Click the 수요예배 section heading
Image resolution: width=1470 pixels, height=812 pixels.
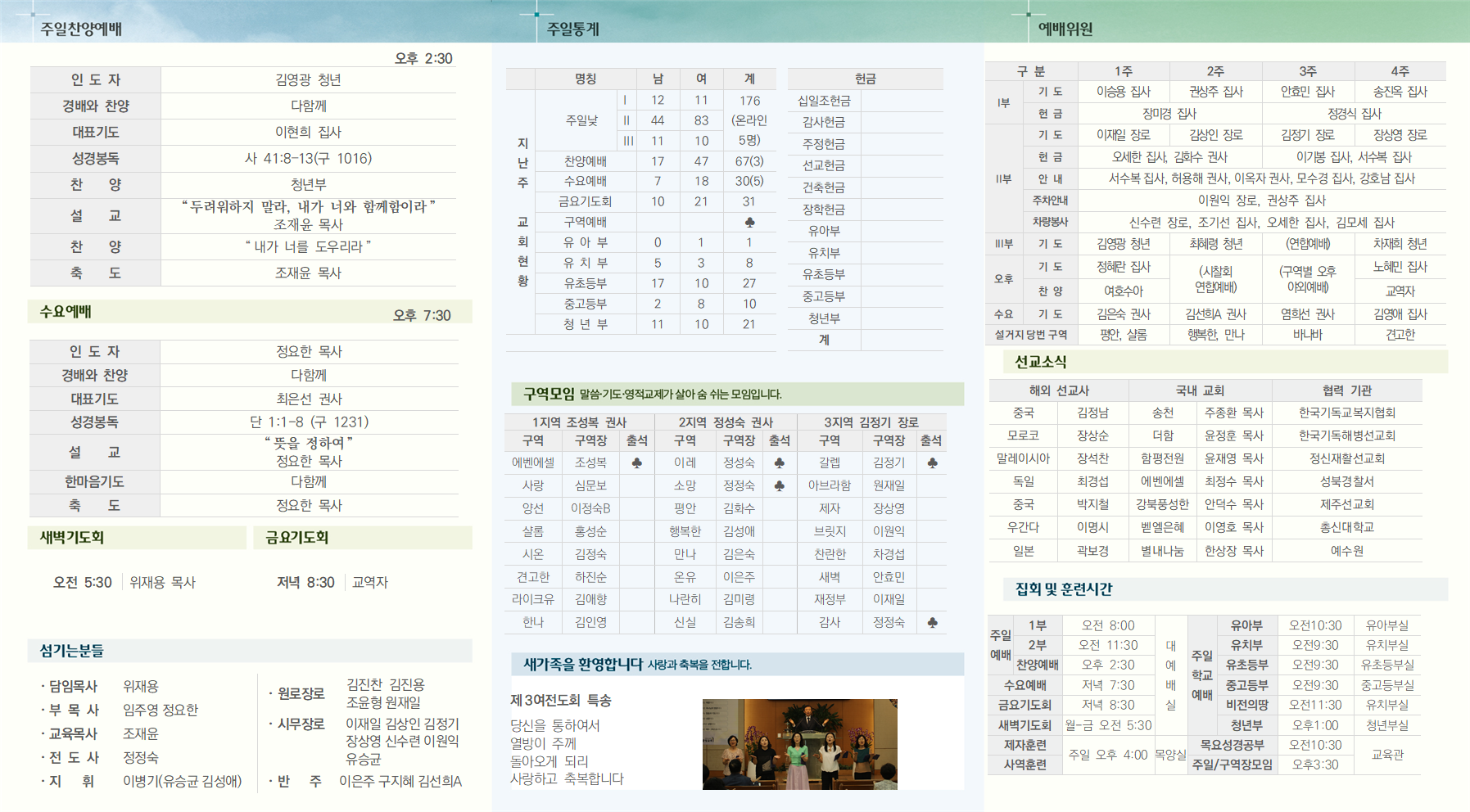point(66,312)
